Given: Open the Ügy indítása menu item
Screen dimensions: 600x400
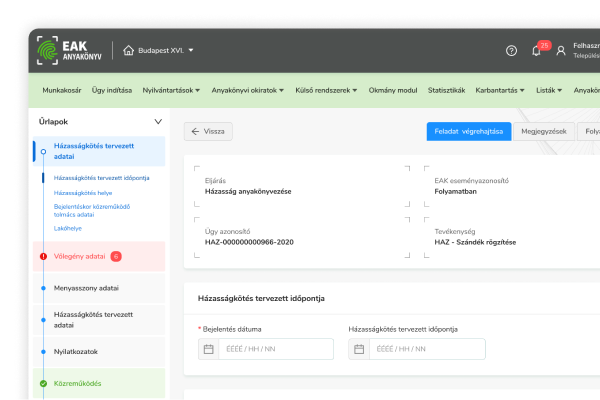Looking at the screenshot, I should click(112, 90).
